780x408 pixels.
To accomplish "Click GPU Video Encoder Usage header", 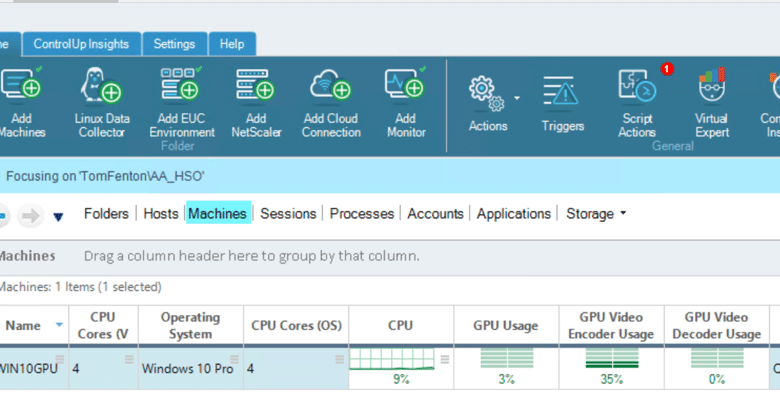I will tap(611, 325).
